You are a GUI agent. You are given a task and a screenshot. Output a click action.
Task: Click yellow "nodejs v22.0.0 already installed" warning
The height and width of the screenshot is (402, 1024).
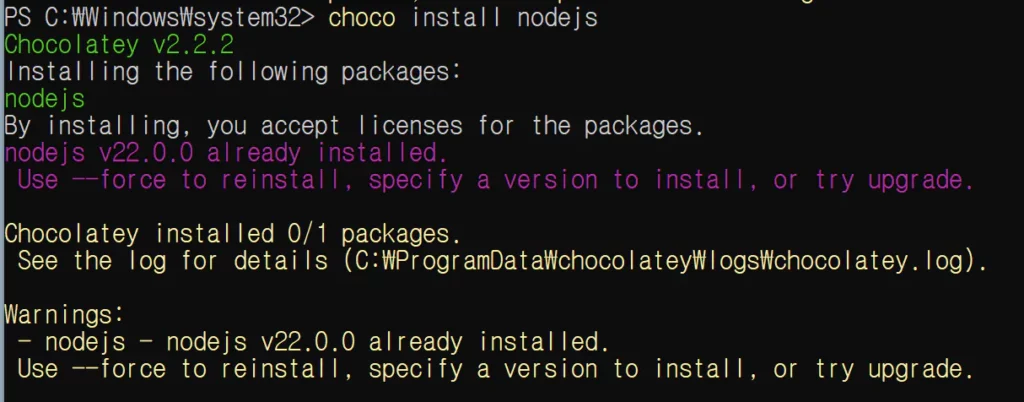(387, 343)
